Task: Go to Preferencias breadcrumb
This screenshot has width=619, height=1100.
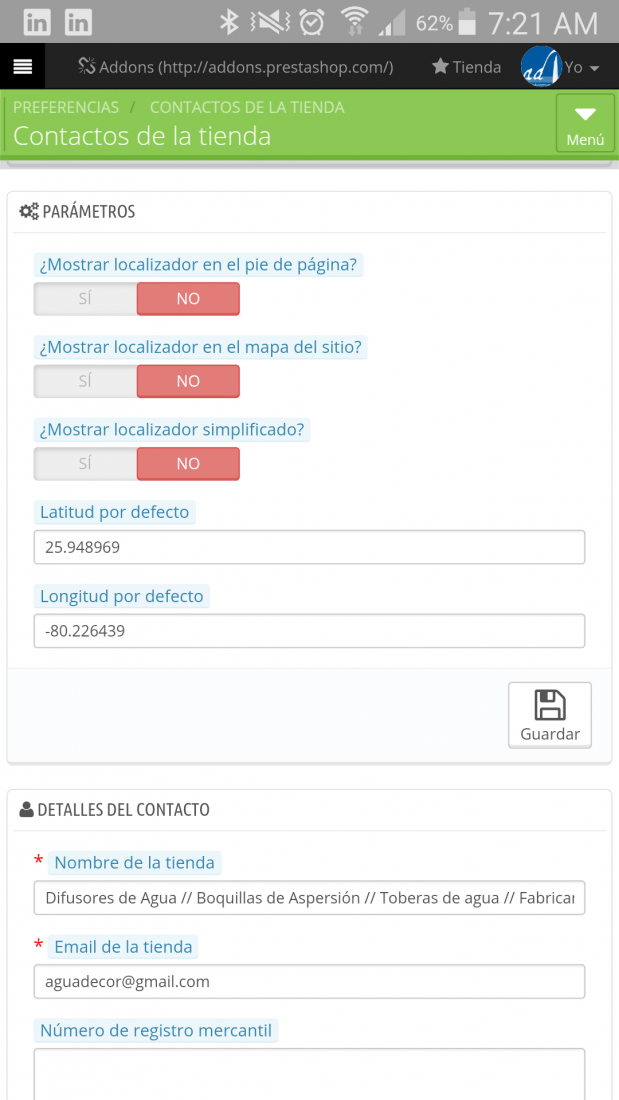Action: tap(66, 107)
